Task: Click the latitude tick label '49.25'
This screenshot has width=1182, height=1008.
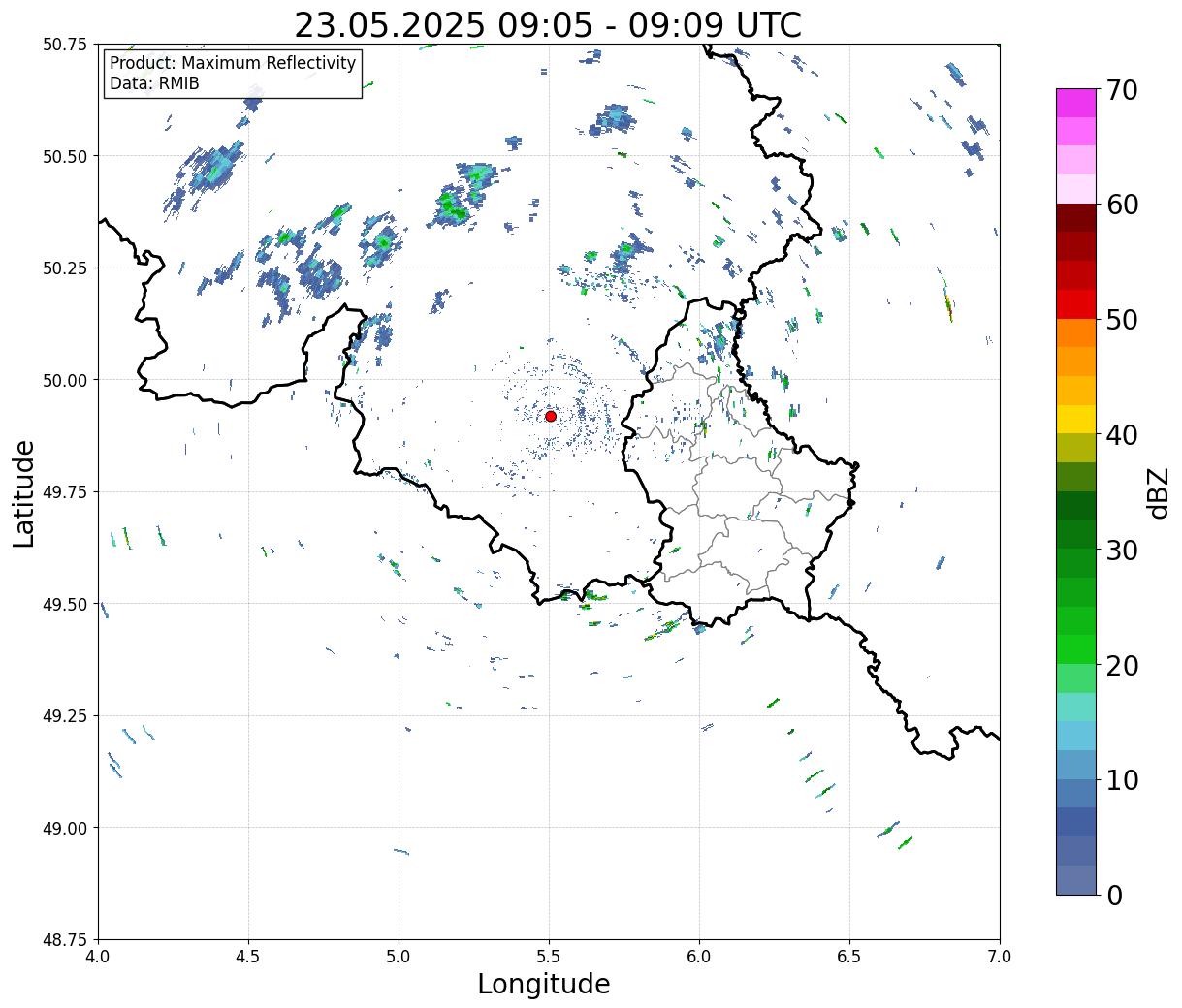Action: point(64,716)
